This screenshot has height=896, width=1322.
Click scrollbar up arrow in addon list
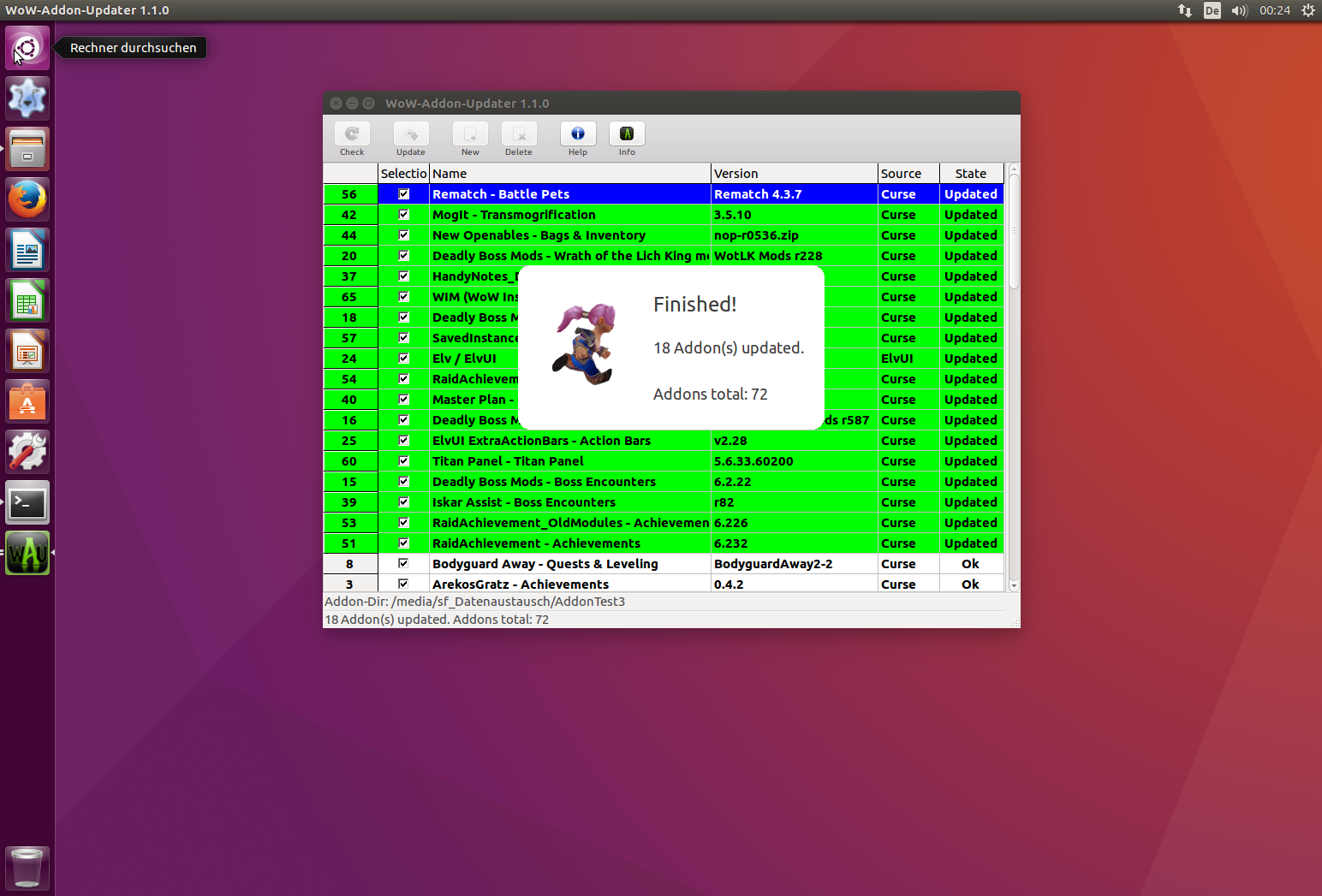click(1014, 169)
